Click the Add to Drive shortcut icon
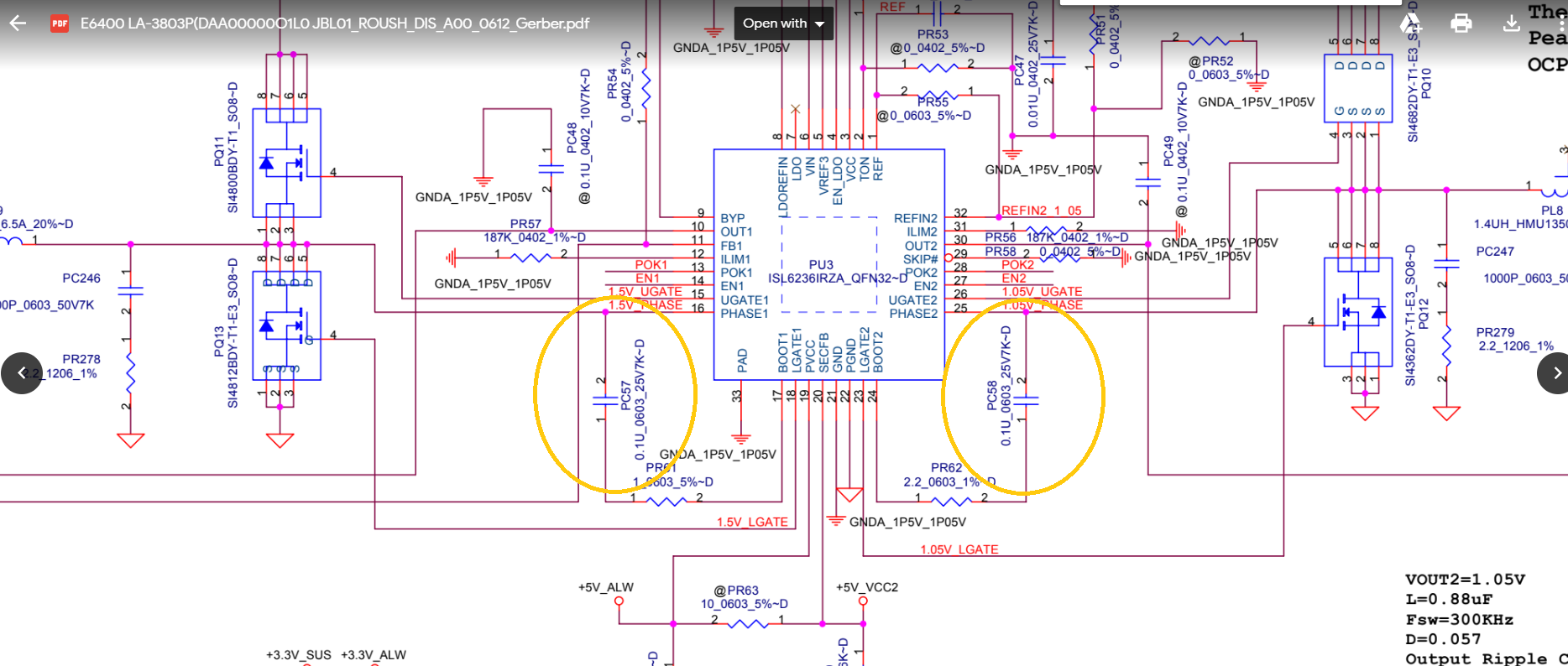 (1411, 23)
